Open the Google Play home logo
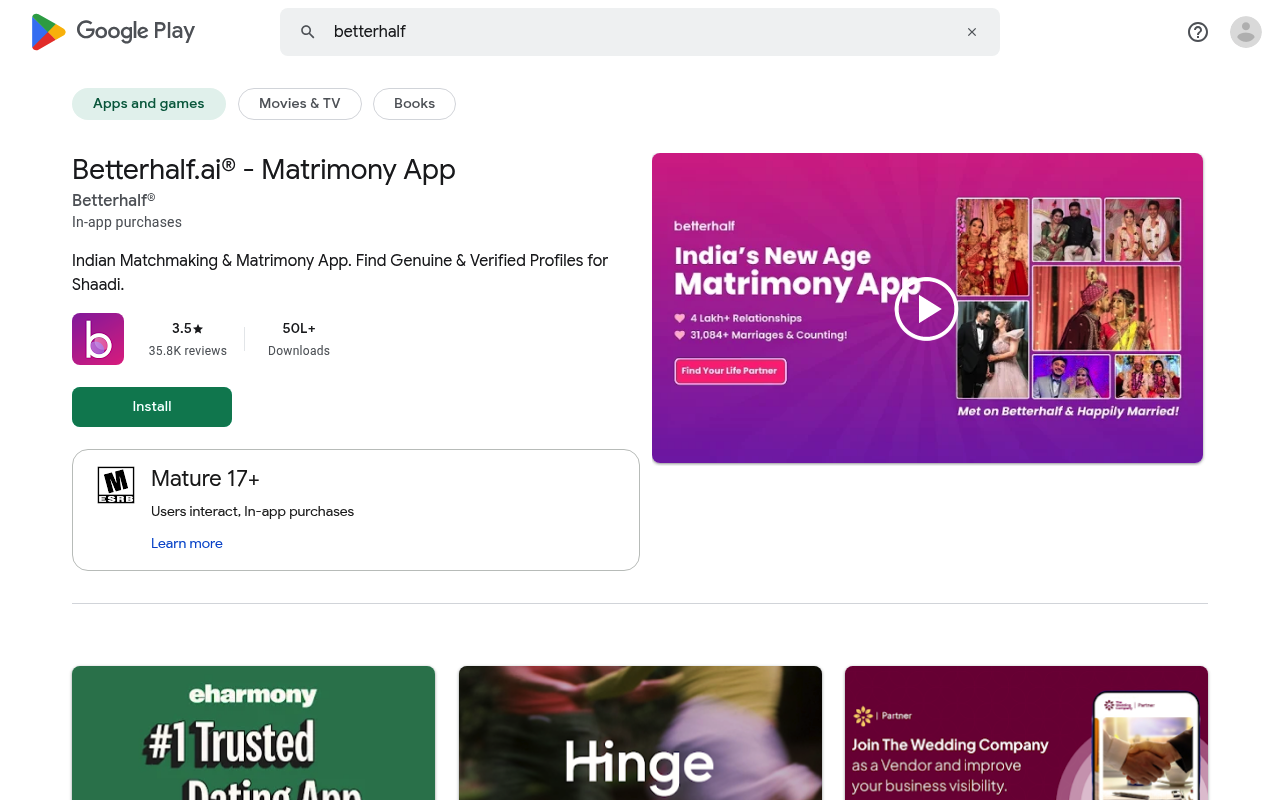The height and width of the screenshot is (800, 1280). point(113,32)
